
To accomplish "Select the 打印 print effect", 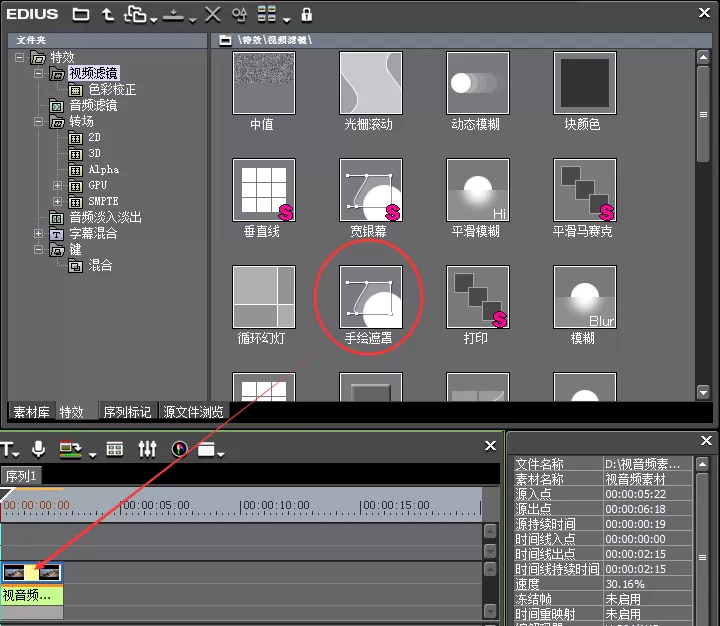I will point(478,297).
